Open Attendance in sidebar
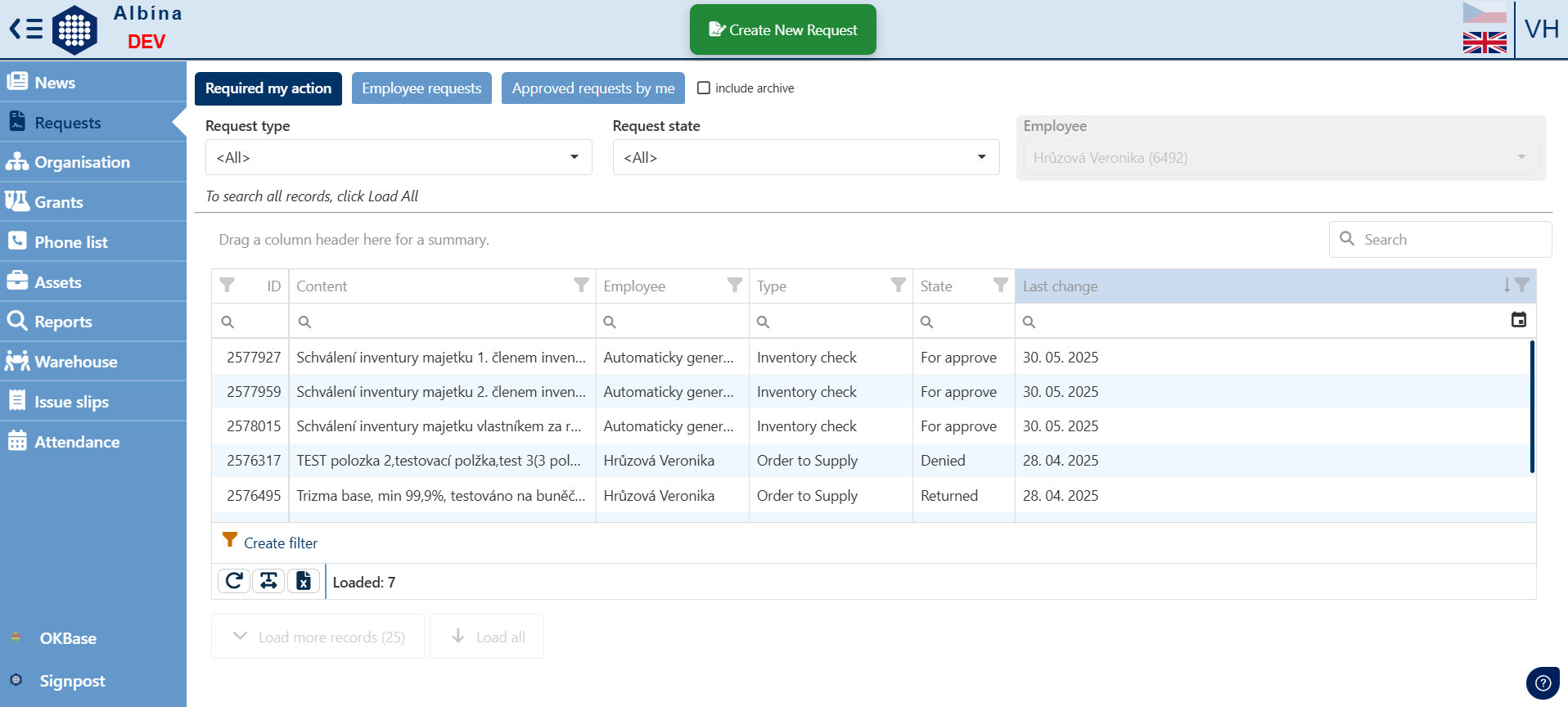This screenshot has height=707, width=1568. click(x=93, y=442)
